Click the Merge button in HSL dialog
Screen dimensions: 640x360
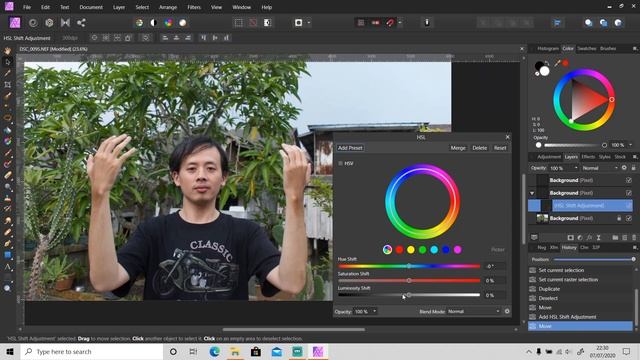pos(458,148)
